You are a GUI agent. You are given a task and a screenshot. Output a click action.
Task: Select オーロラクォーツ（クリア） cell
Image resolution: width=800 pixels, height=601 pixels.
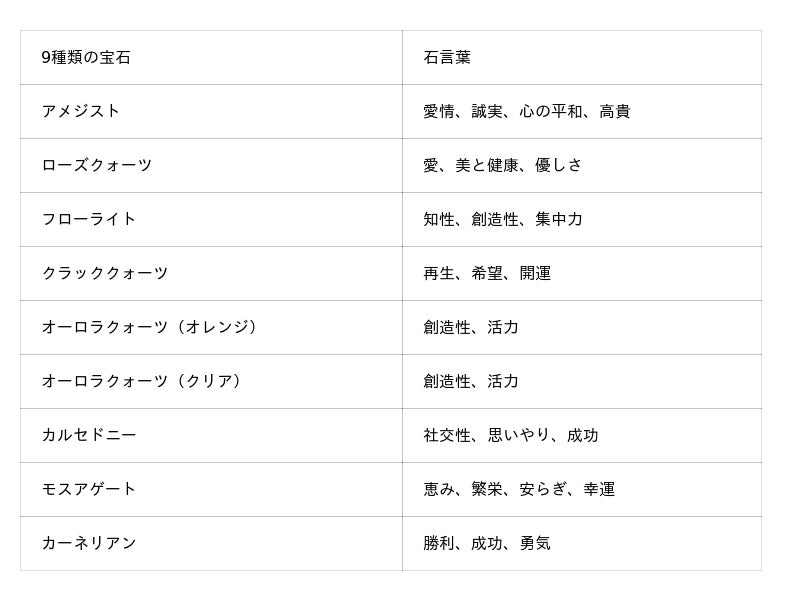[x=143, y=382]
